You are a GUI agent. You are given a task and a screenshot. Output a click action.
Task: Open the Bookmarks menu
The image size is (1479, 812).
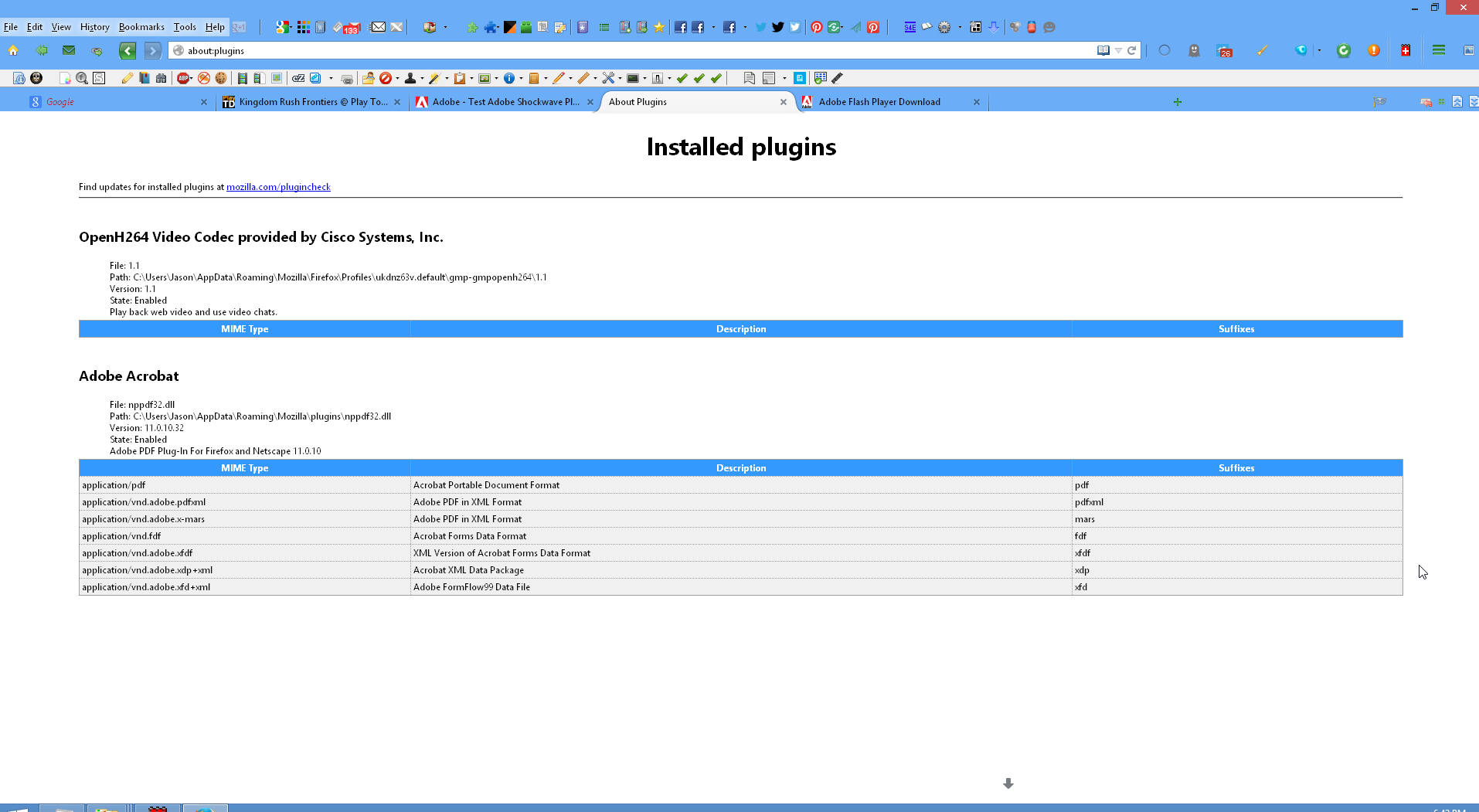141,27
